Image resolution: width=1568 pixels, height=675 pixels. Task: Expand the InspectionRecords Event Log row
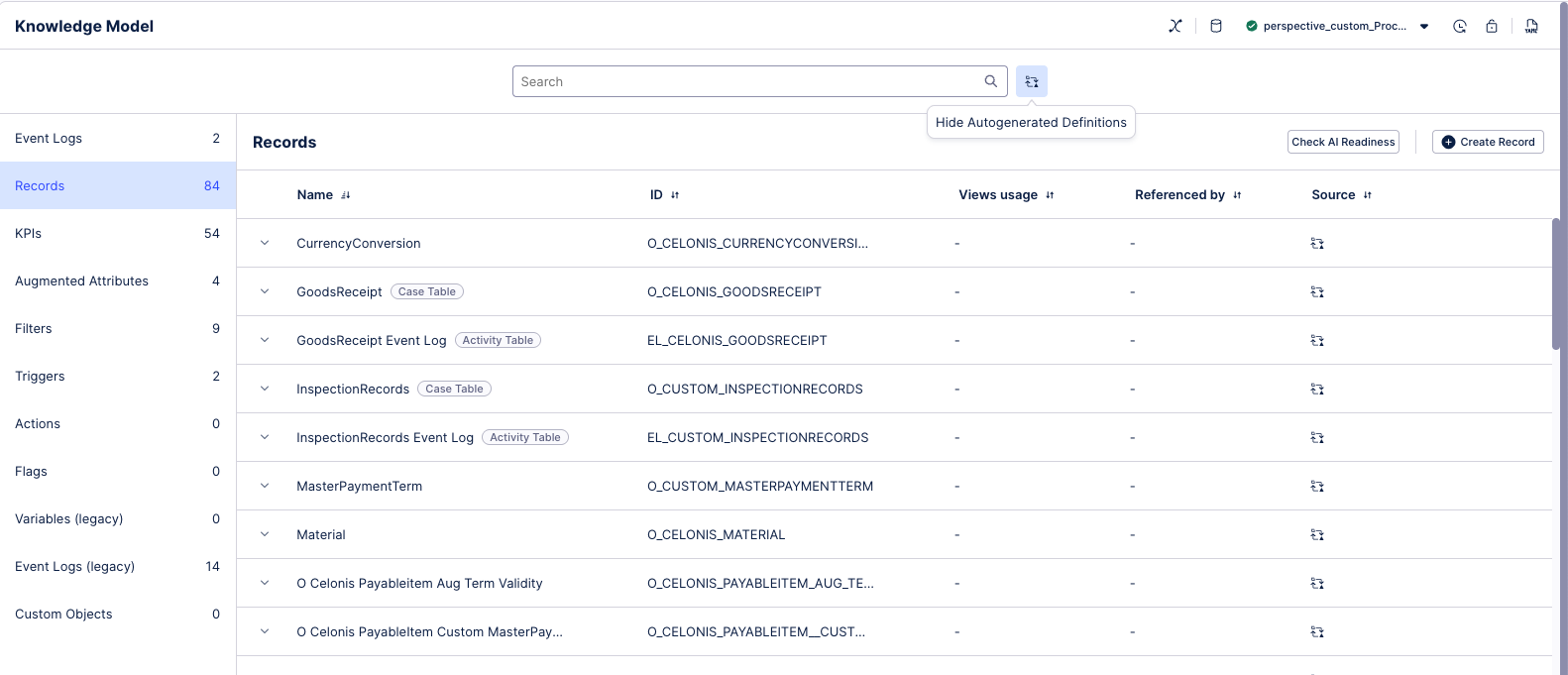pos(265,437)
